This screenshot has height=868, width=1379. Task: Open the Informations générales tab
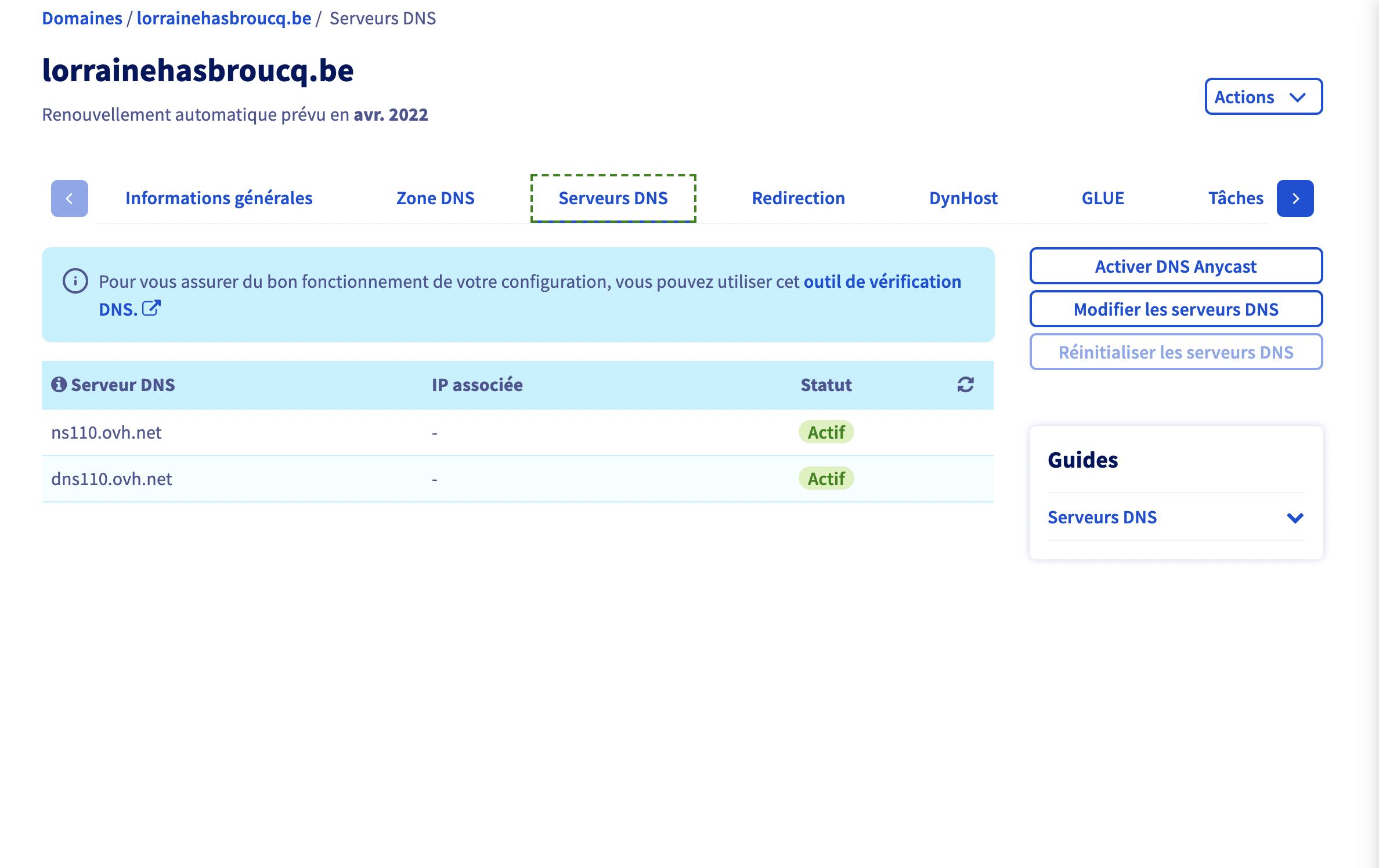(x=219, y=198)
